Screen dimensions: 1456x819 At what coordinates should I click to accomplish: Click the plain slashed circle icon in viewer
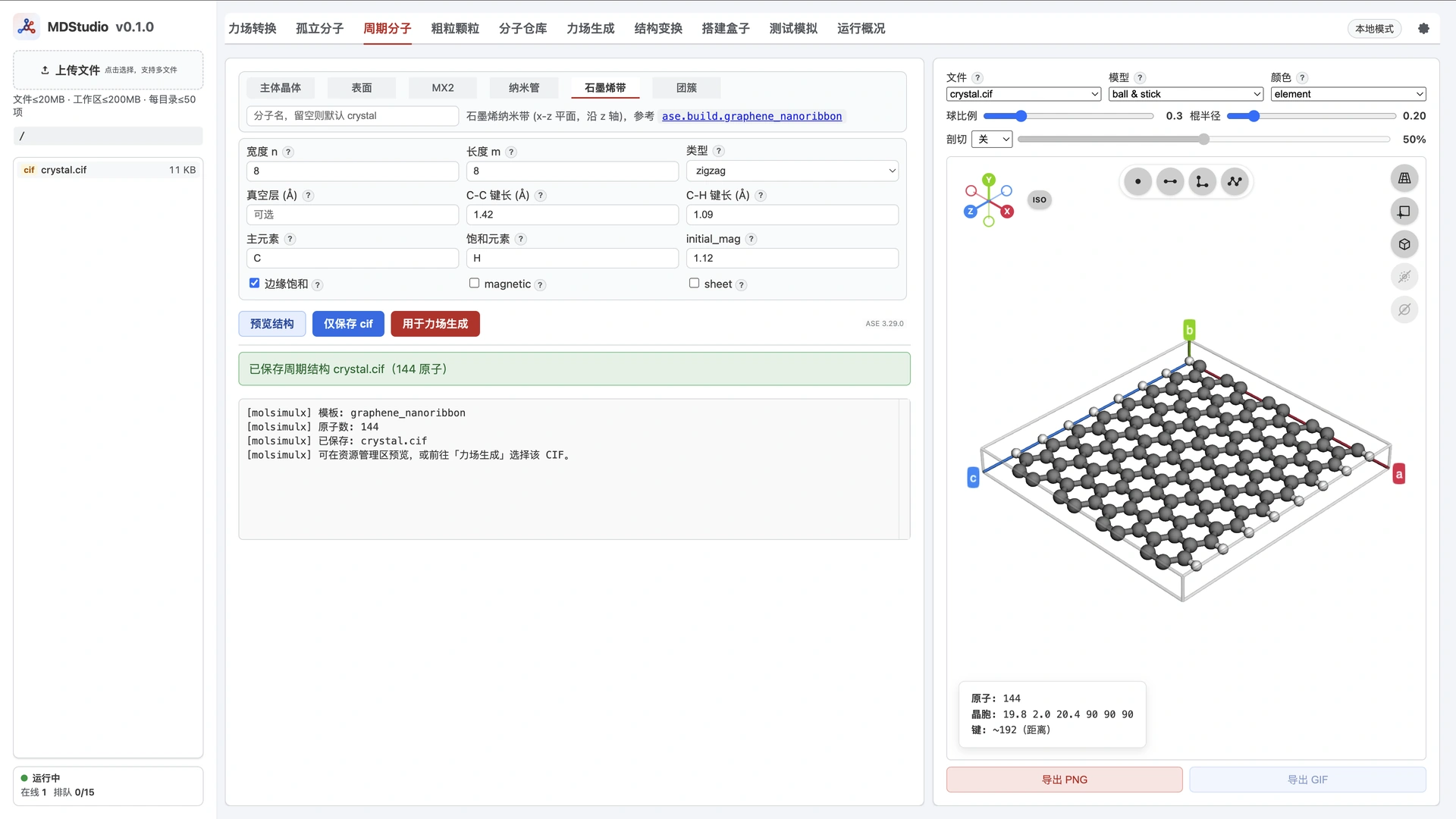click(x=1404, y=309)
